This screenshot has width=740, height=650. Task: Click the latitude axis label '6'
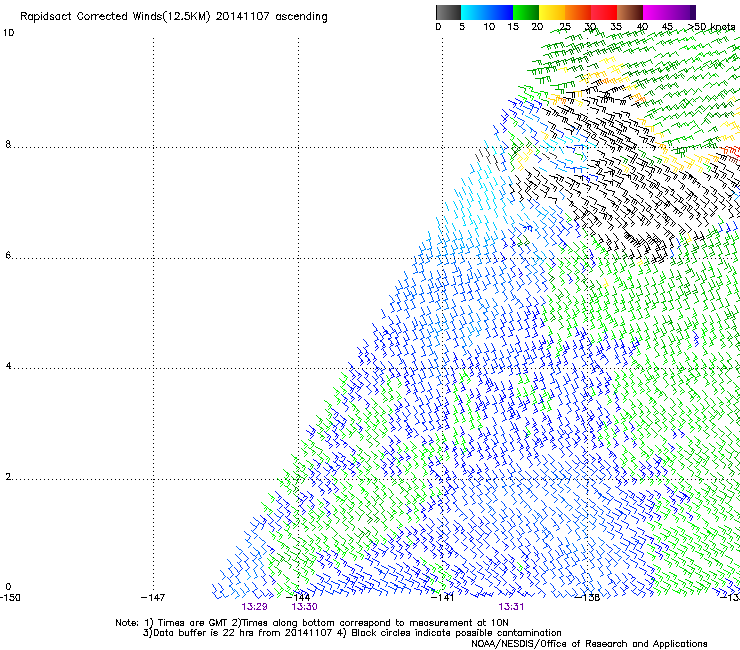coord(8,255)
